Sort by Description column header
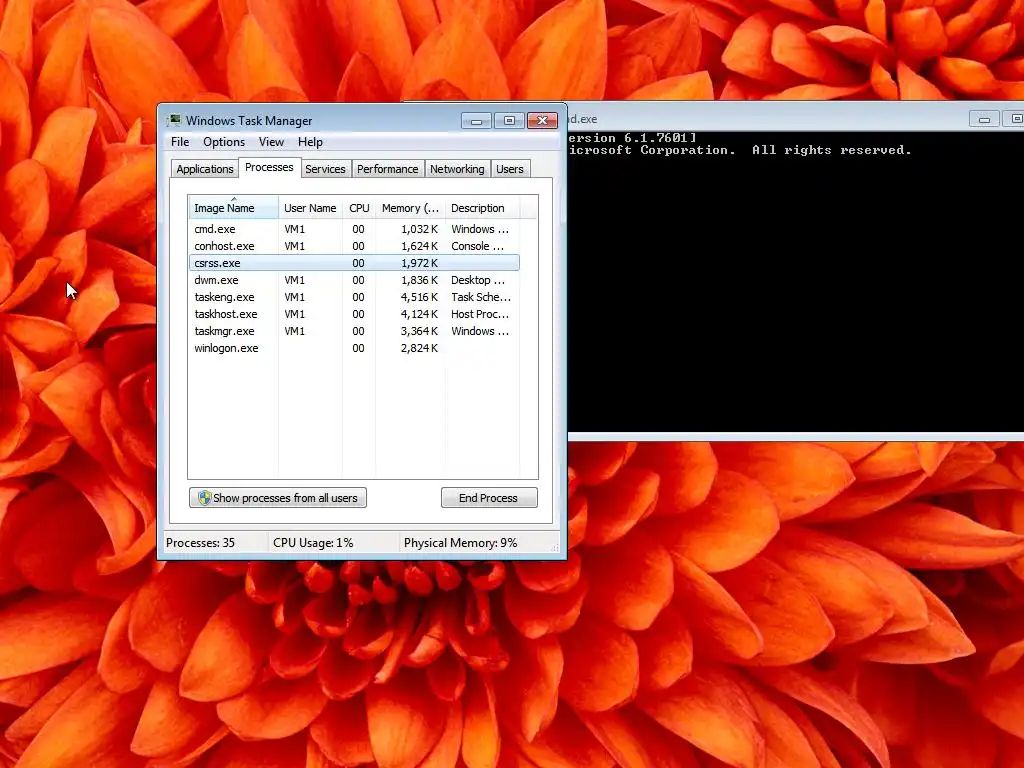1024x768 pixels. click(482, 208)
